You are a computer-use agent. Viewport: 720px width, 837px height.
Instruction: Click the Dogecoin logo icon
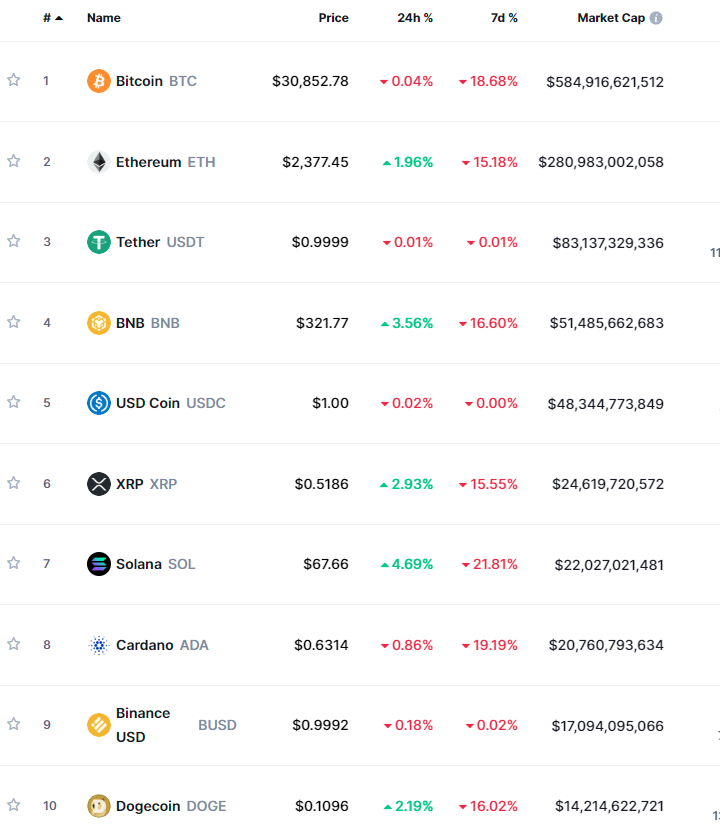[x=99, y=806]
